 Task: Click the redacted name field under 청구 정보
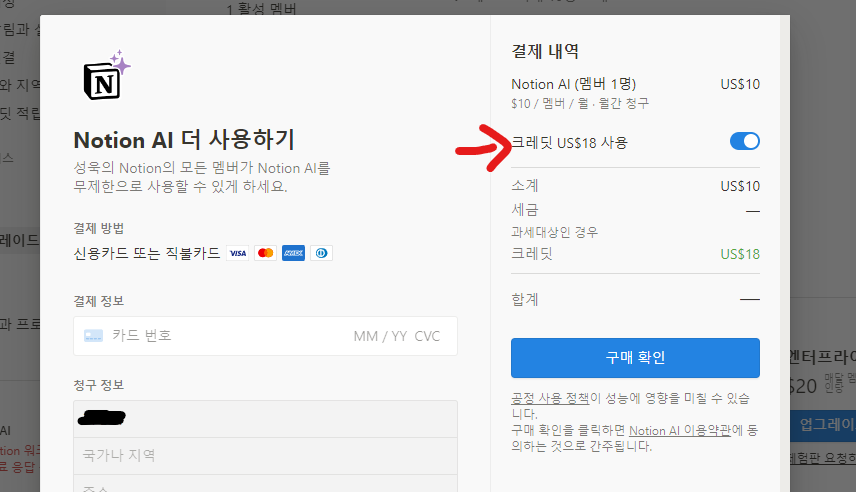point(265,419)
